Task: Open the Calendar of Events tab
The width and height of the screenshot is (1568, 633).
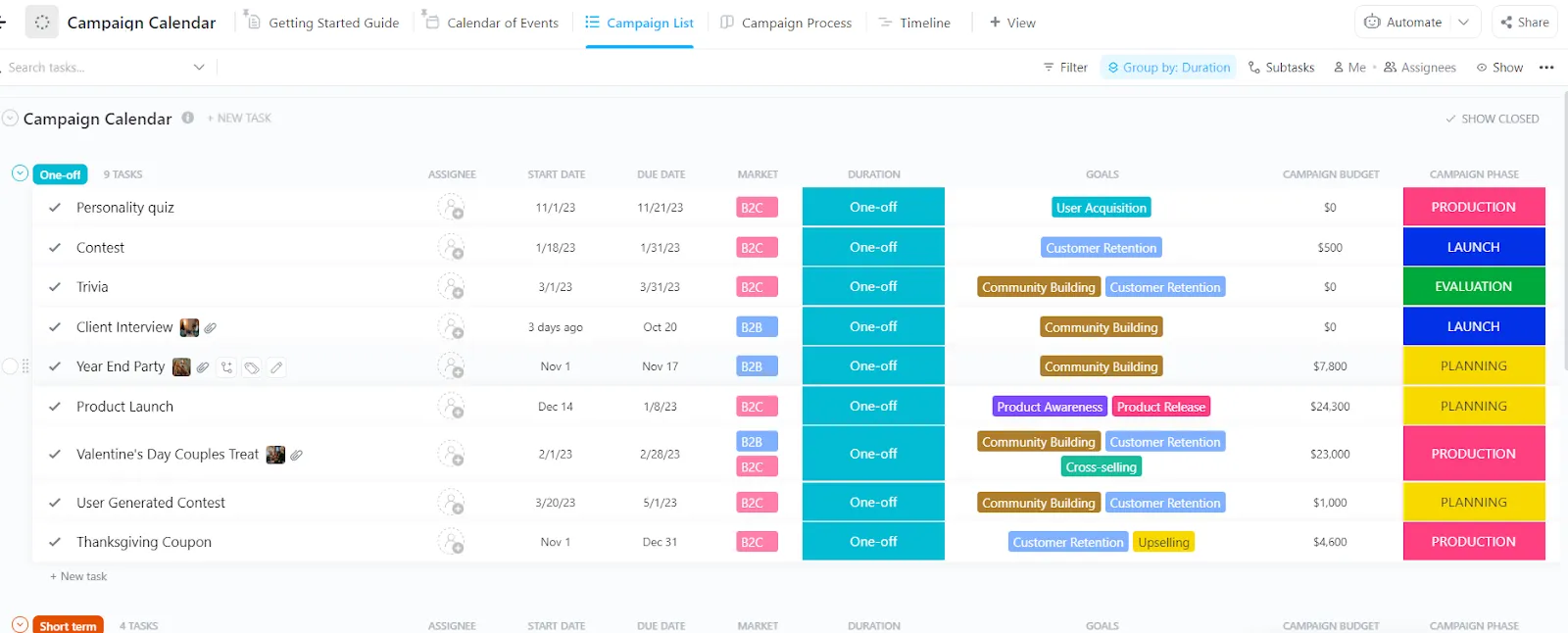Action: point(492,23)
